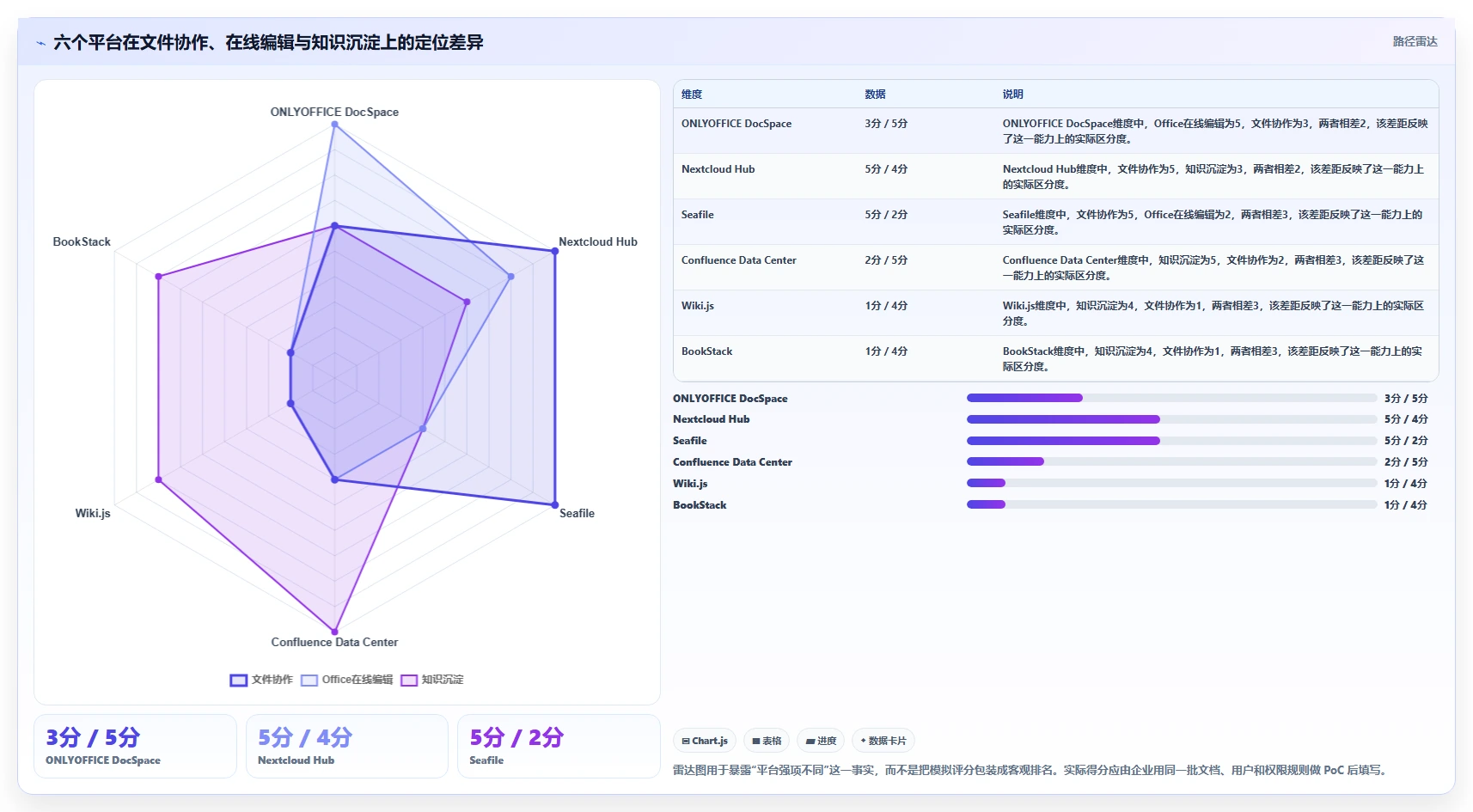The width and height of the screenshot is (1473, 812).
Task: Click the Nextcloud Hub progress bar
Action: [1171, 419]
